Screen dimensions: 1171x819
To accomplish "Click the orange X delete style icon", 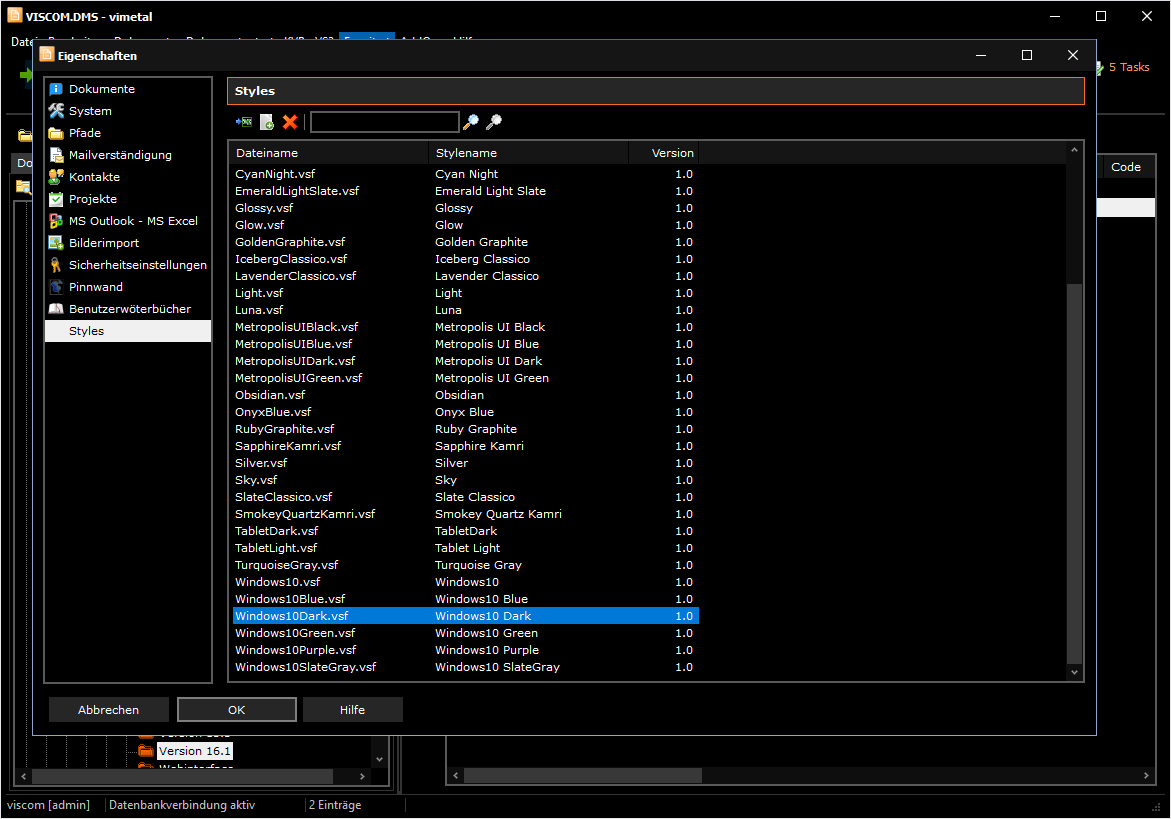I will [x=290, y=122].
